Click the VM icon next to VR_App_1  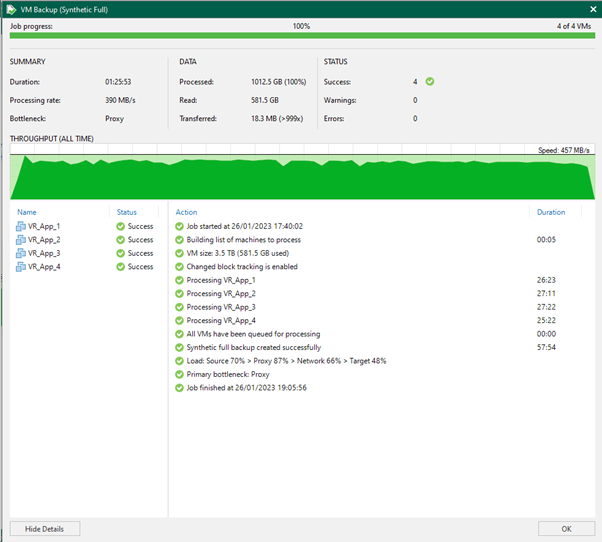[x=21, y=226]
